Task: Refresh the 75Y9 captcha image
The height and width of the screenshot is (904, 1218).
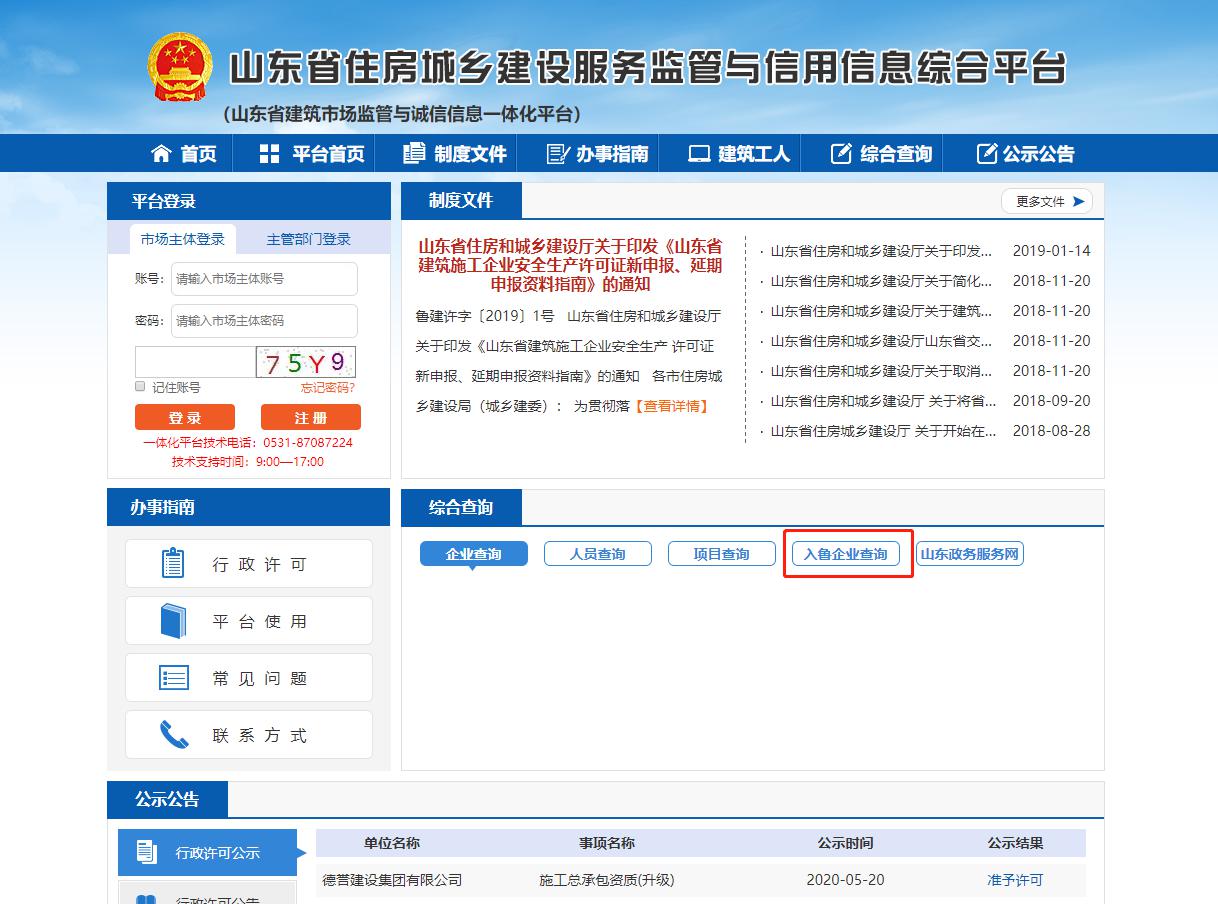Action: coord(305,361)
